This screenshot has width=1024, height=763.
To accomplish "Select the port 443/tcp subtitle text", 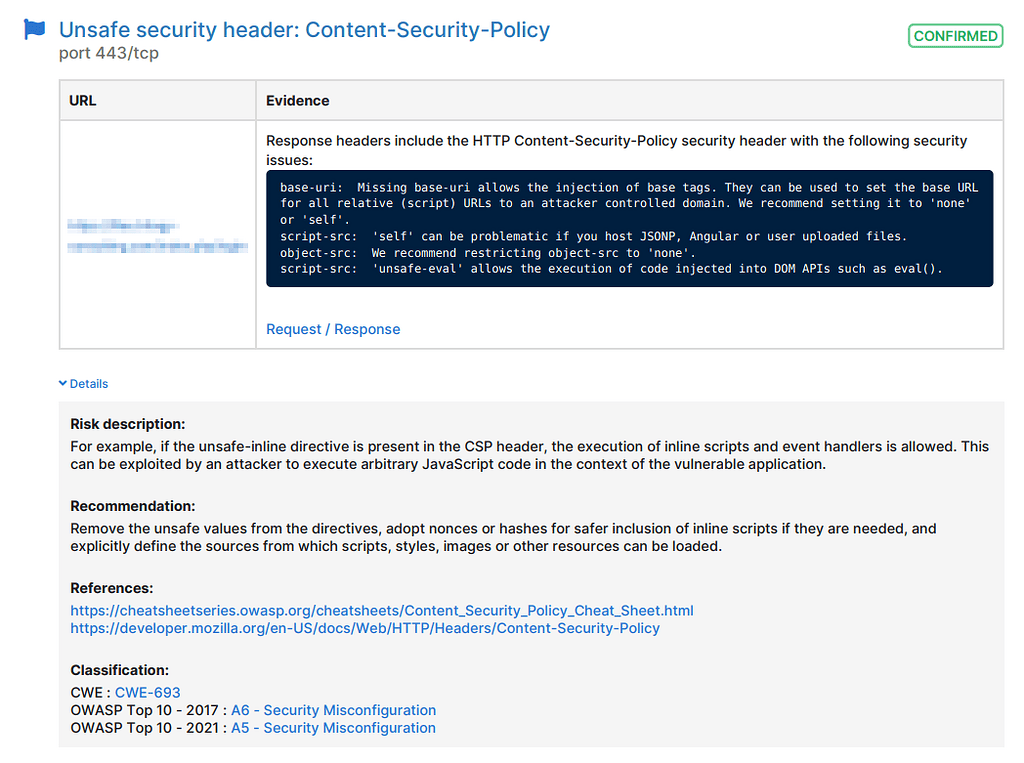I will click(x=109, y=54).
